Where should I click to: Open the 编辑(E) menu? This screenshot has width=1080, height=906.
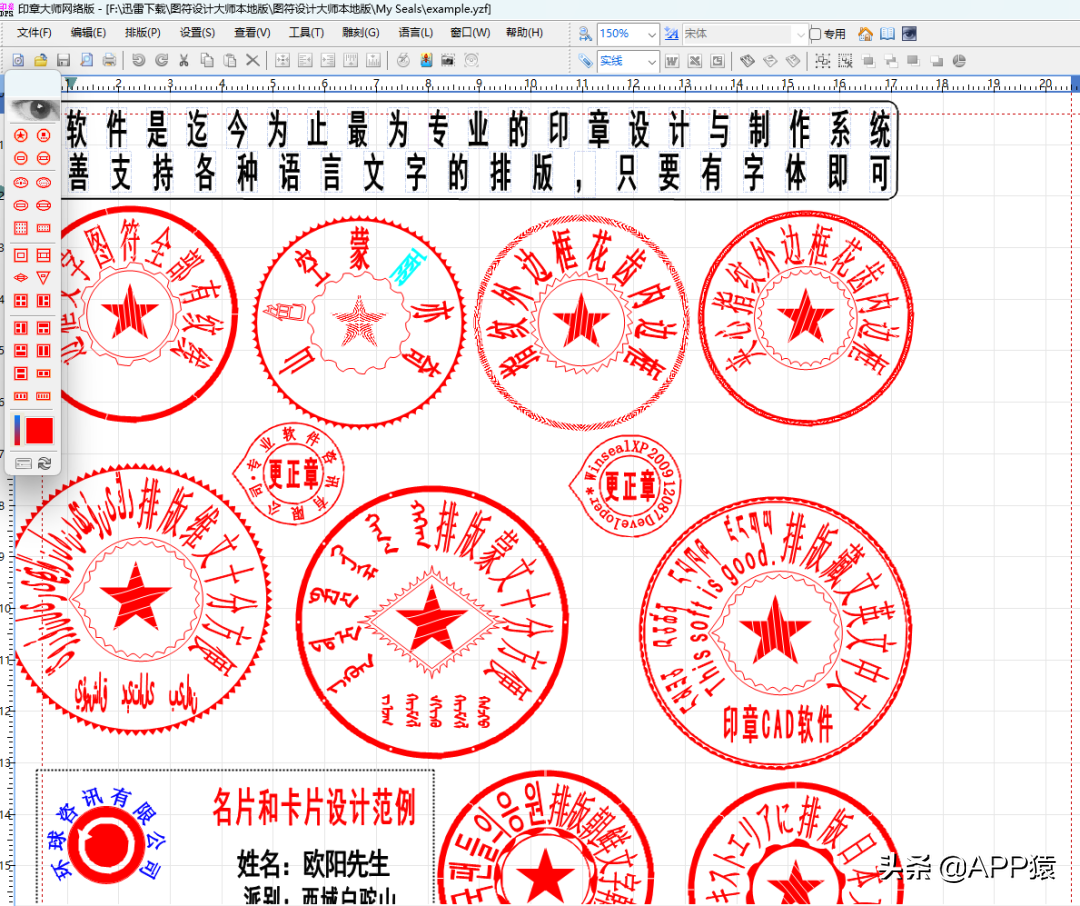click(88, 32)
